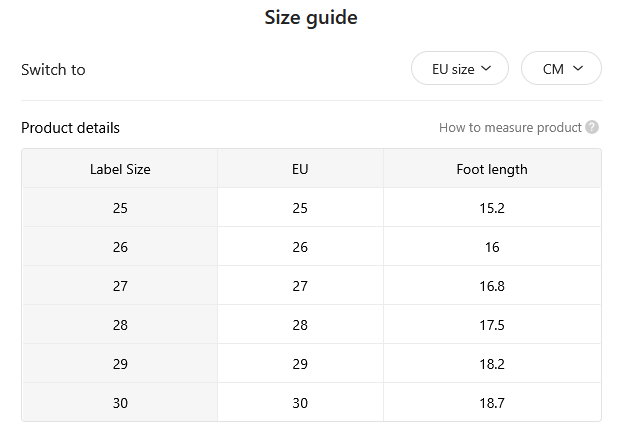This screenshot has width=621, height=433.
Task: Click the chevron beside EU size
Action: [486, 68]
